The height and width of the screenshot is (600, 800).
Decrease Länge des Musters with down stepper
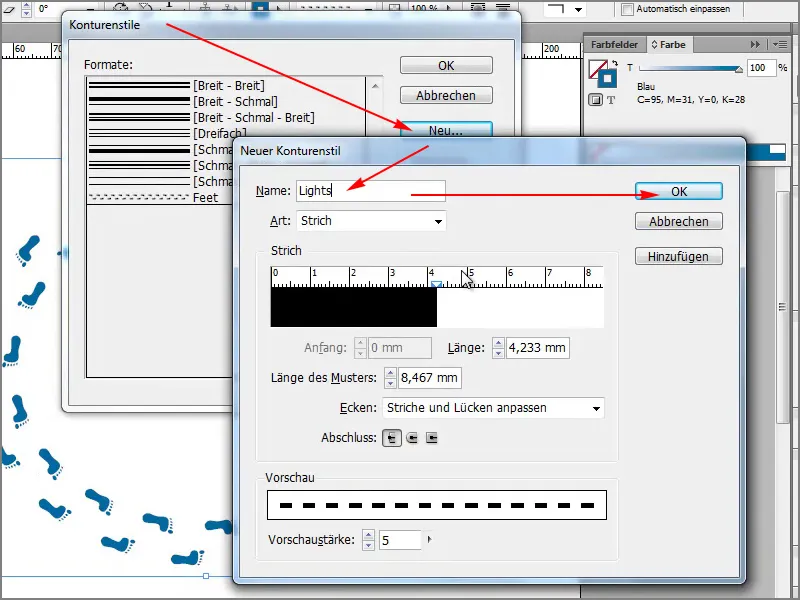[390, 383]
